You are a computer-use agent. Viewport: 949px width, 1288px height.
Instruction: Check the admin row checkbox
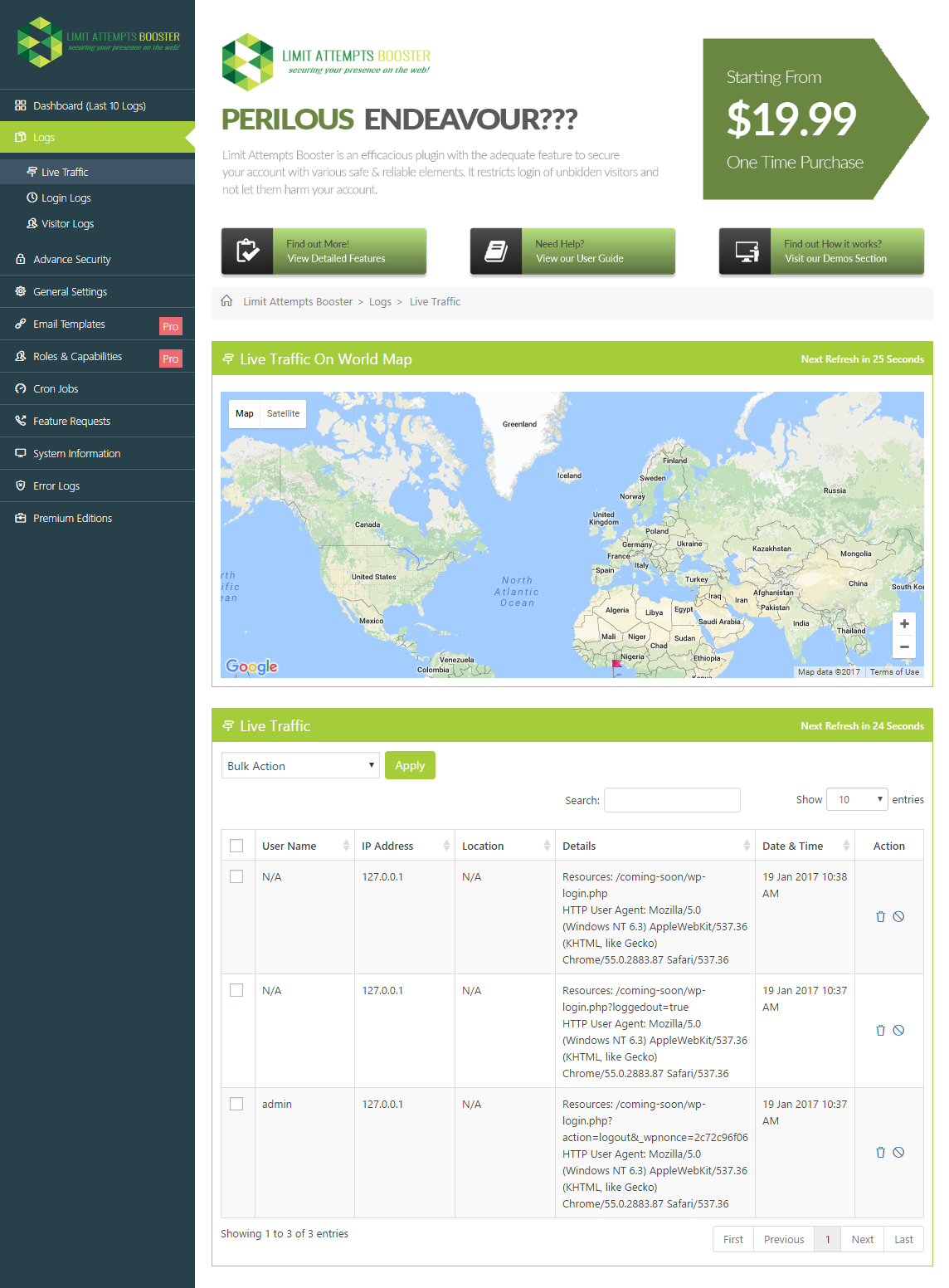[x=236, y=1104]
